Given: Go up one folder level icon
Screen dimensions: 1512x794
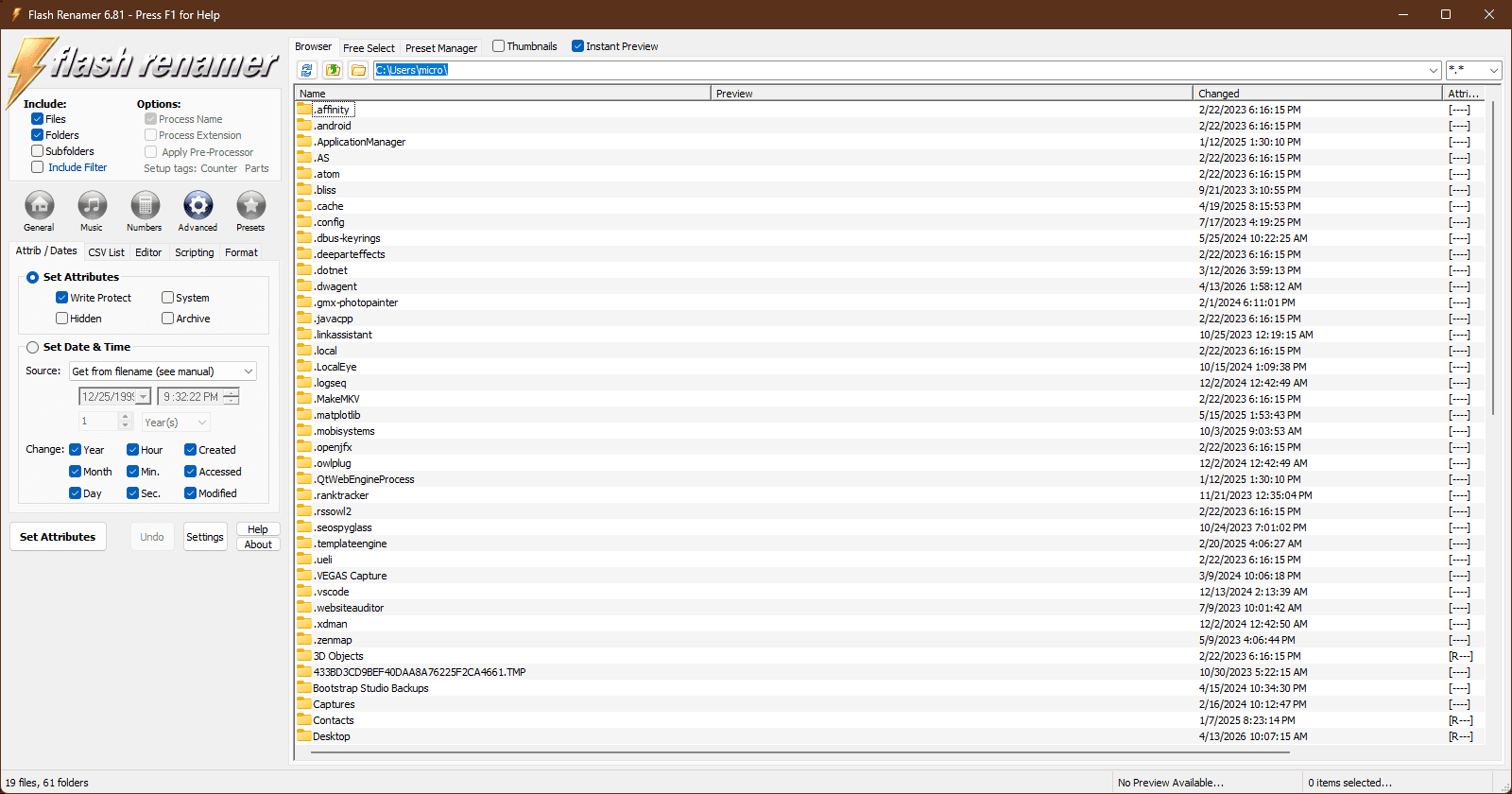Looking at the screenshot, I should coord(333,70).
